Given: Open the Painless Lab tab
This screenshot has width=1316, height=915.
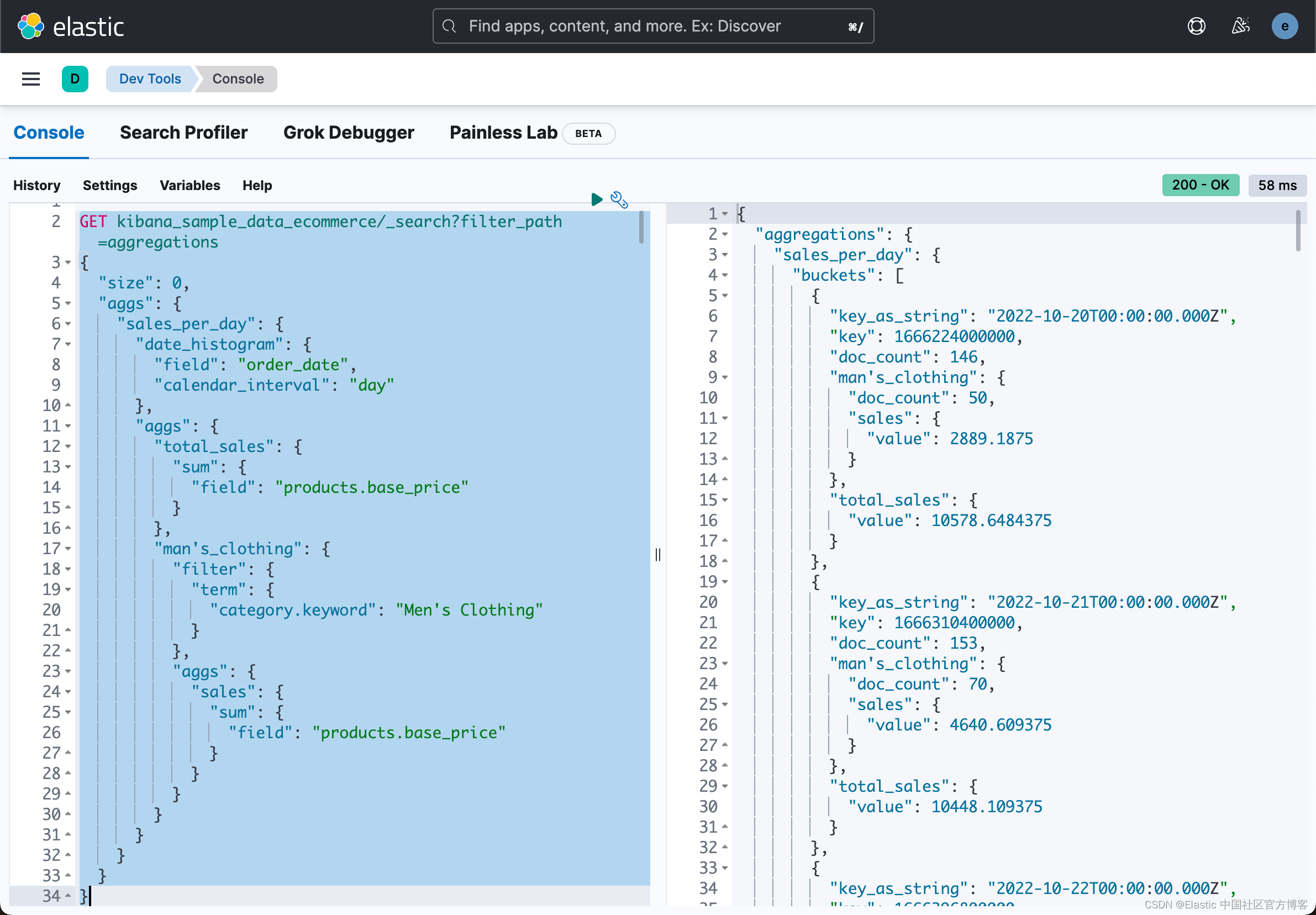Looking at the screenshot, I should tap(503, 133).
